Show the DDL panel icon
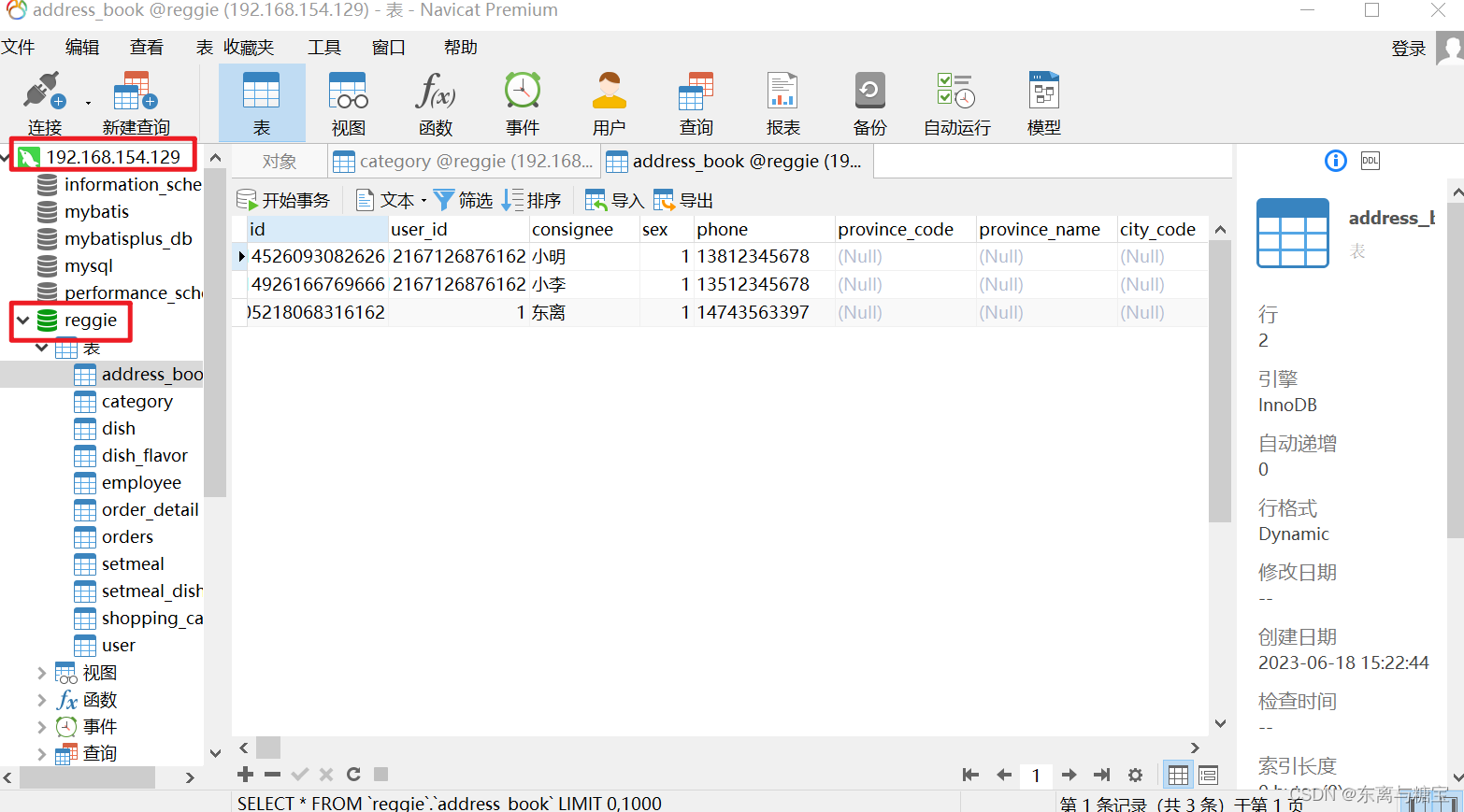1464x812 pixels. click(1371, 161)
